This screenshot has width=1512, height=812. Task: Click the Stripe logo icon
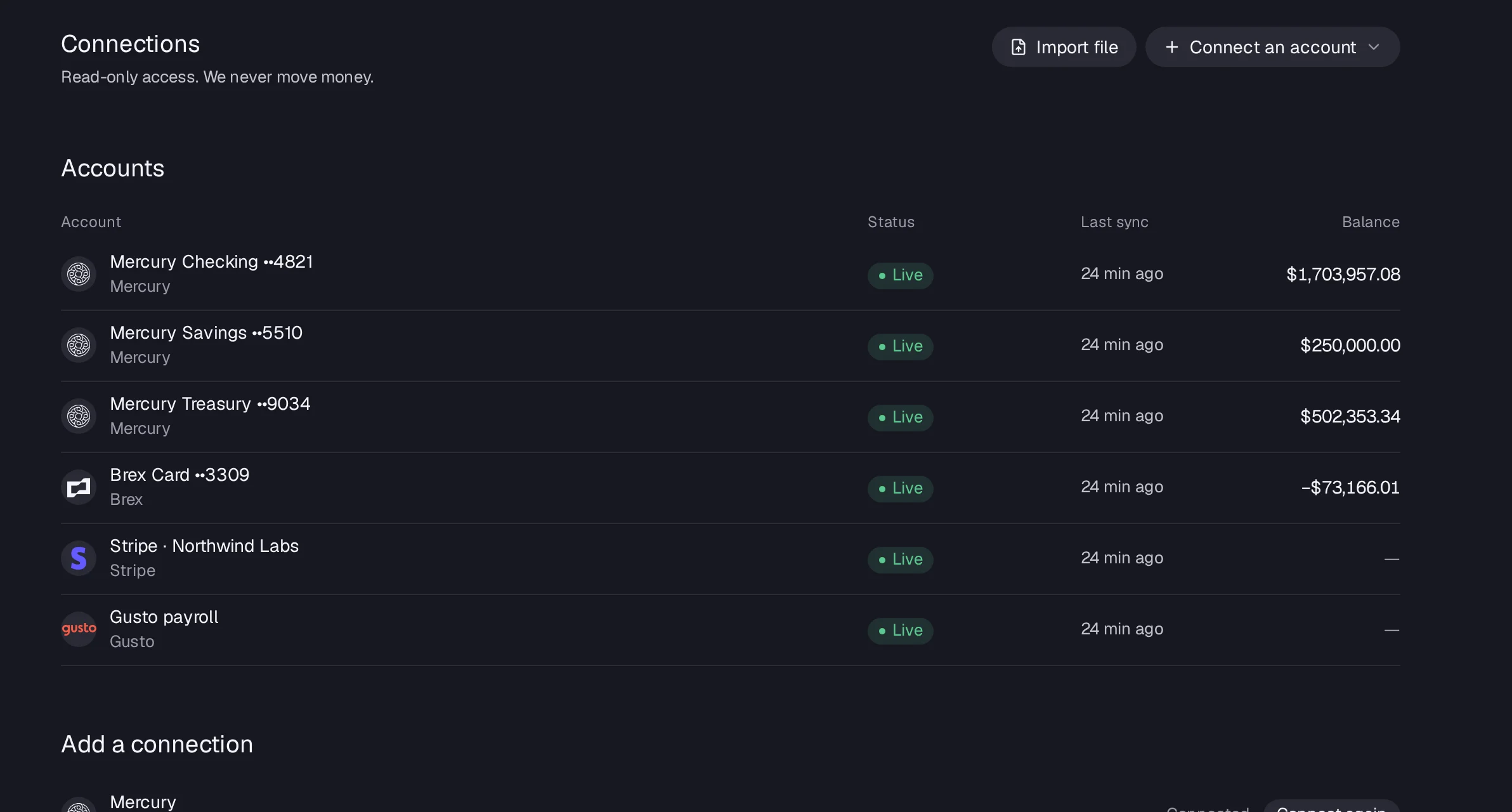tap(79, 558)
